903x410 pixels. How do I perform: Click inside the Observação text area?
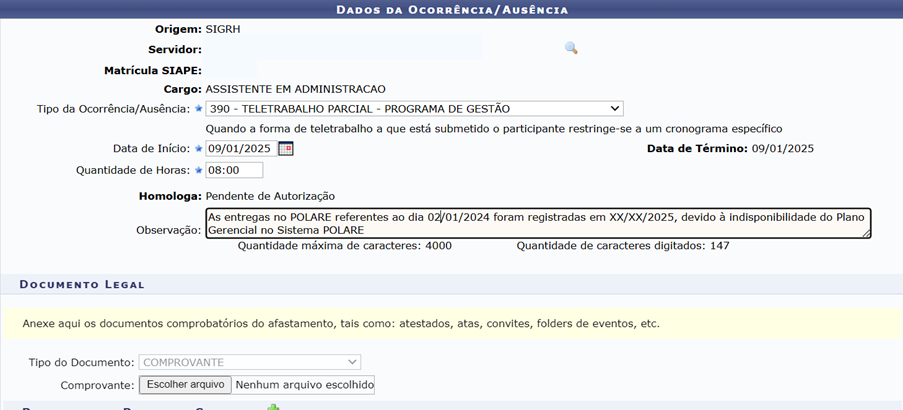[x=537, y=223]
